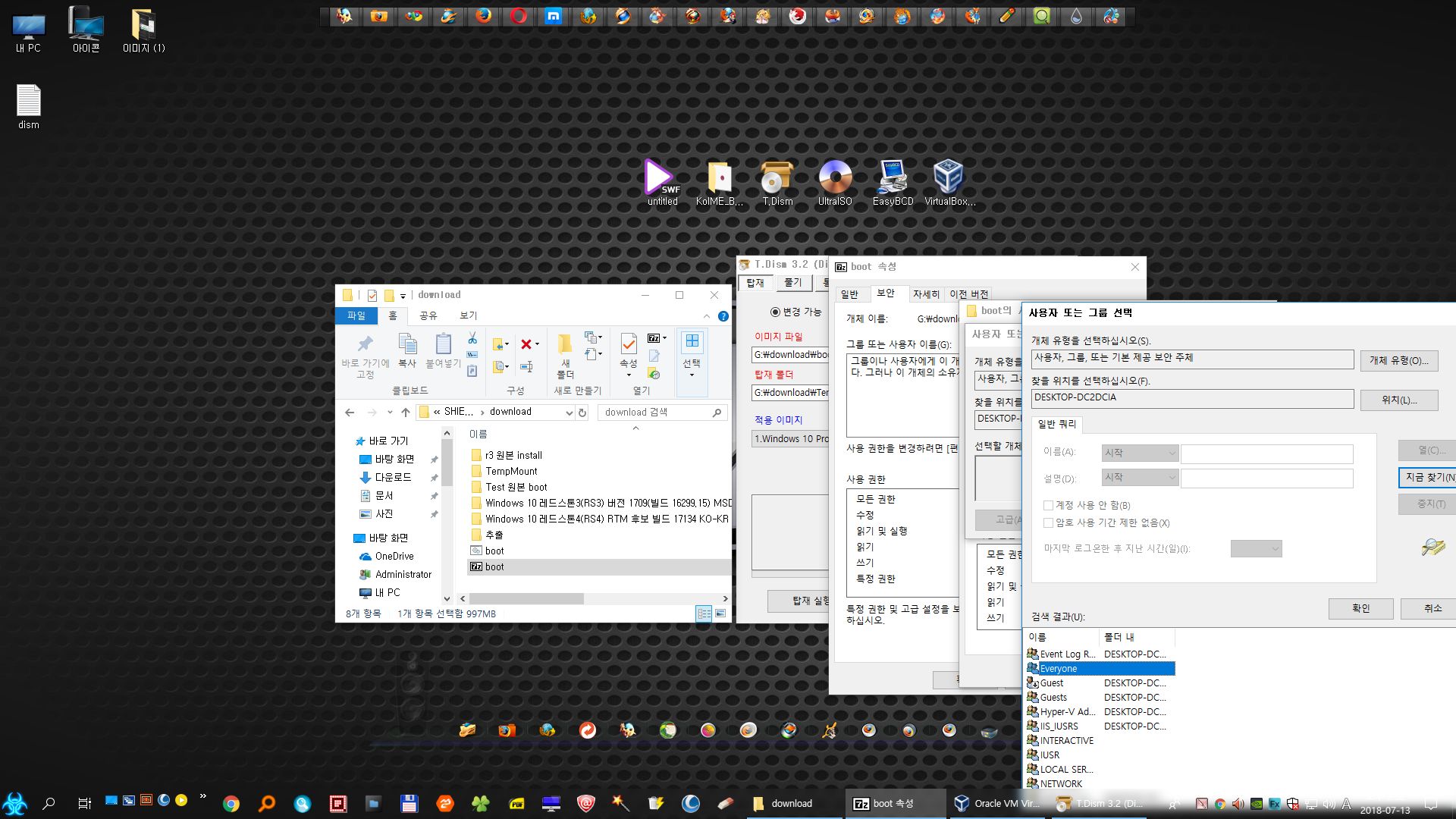Launch Opera from the top dock

[519, 16]
